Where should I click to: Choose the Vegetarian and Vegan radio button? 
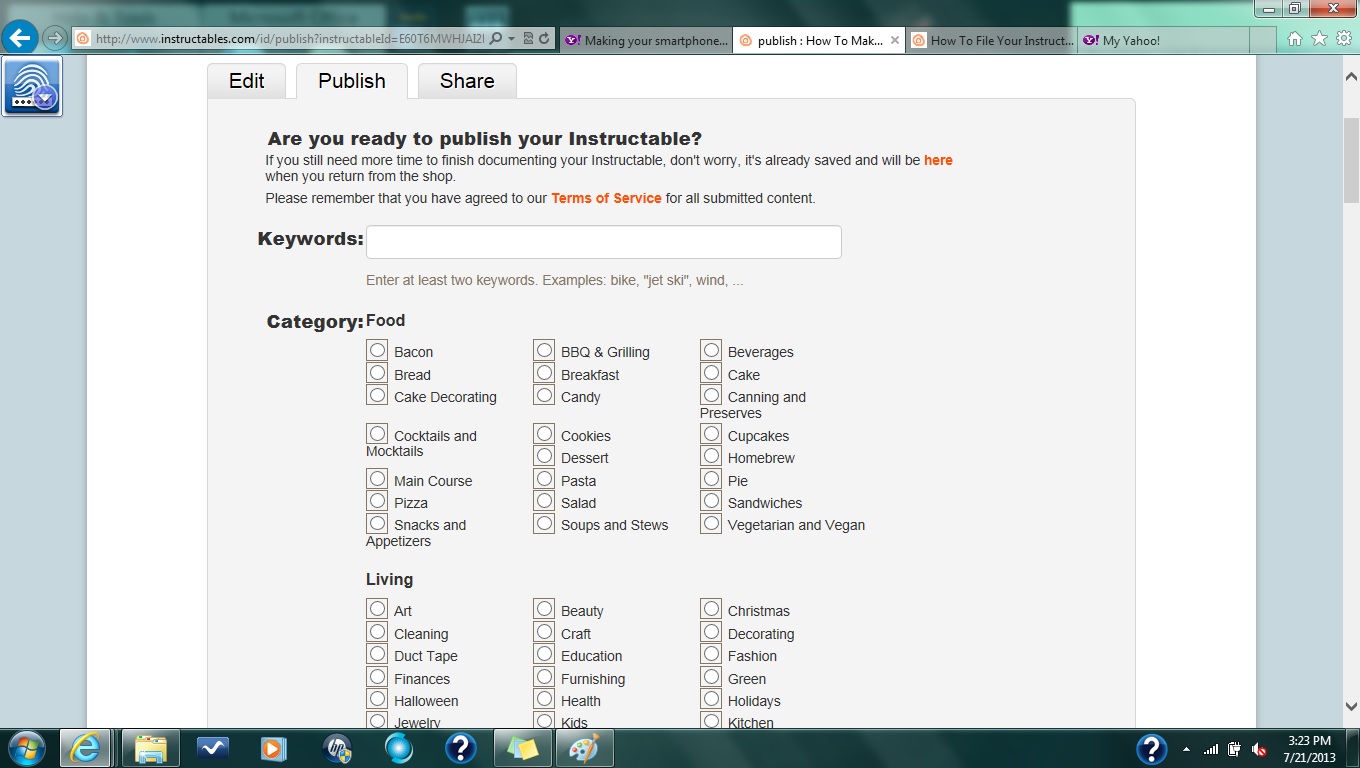tap(711, 523)
